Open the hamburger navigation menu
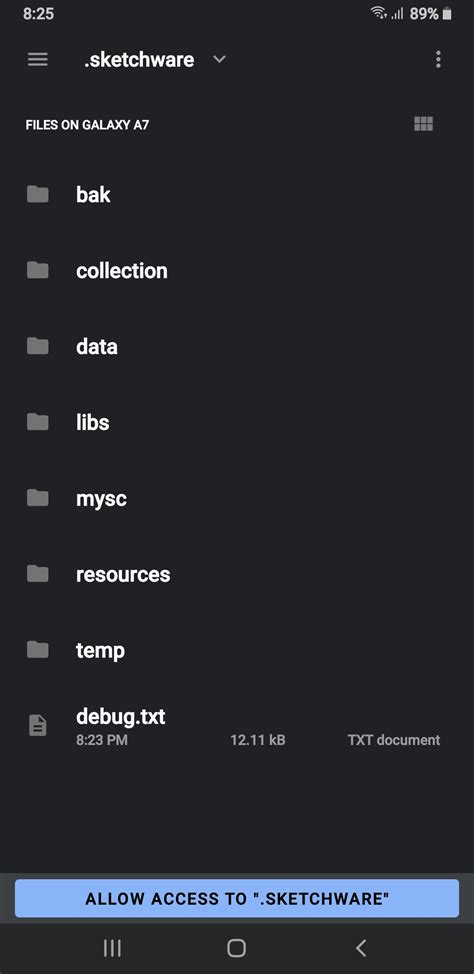Viewport: 474px width, 974px height. pyautogui.click(x=37, y=60)
